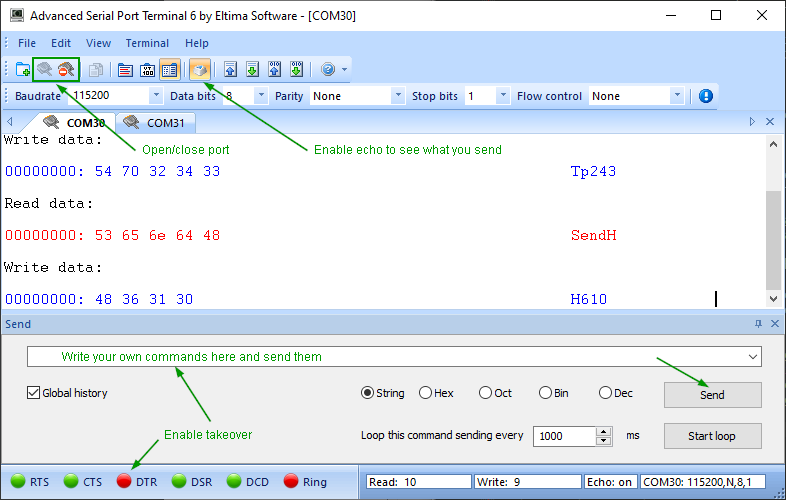The width and height of the screenshot is (786, 500).
Task: Open the View menu
Action: [x=98, y=43]
